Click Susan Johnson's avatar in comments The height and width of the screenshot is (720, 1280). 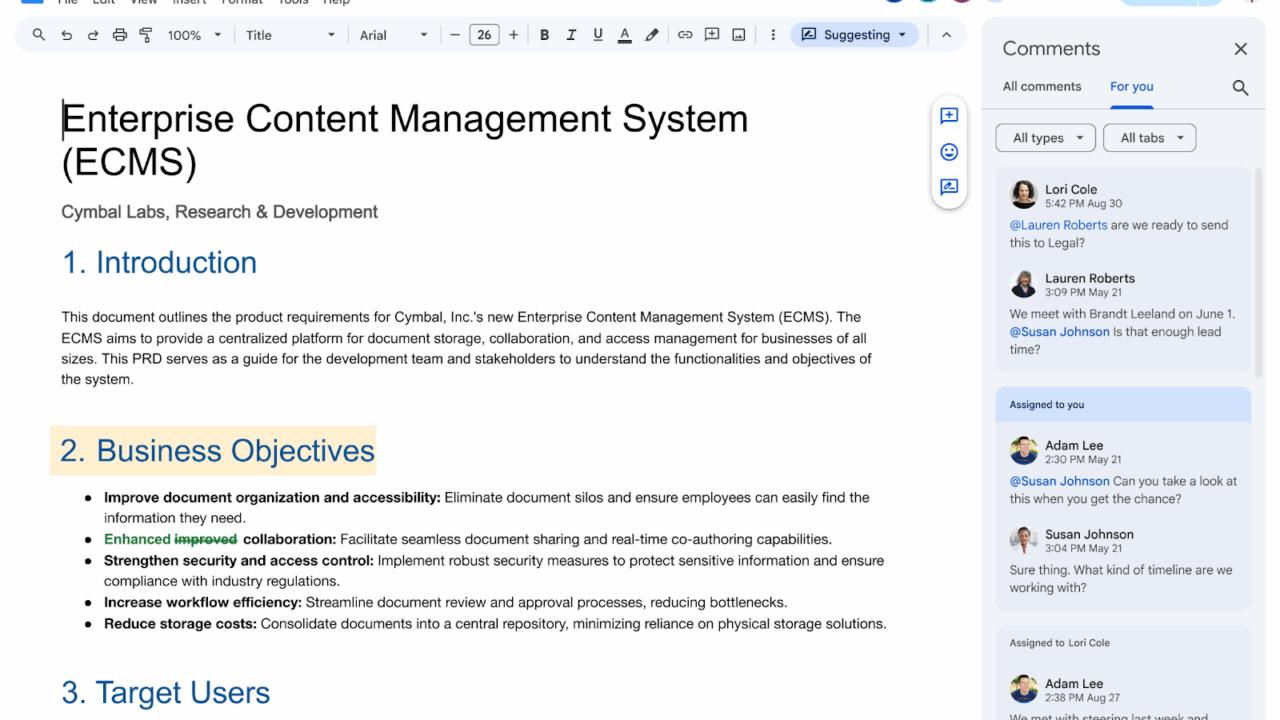pos(1024,540)
